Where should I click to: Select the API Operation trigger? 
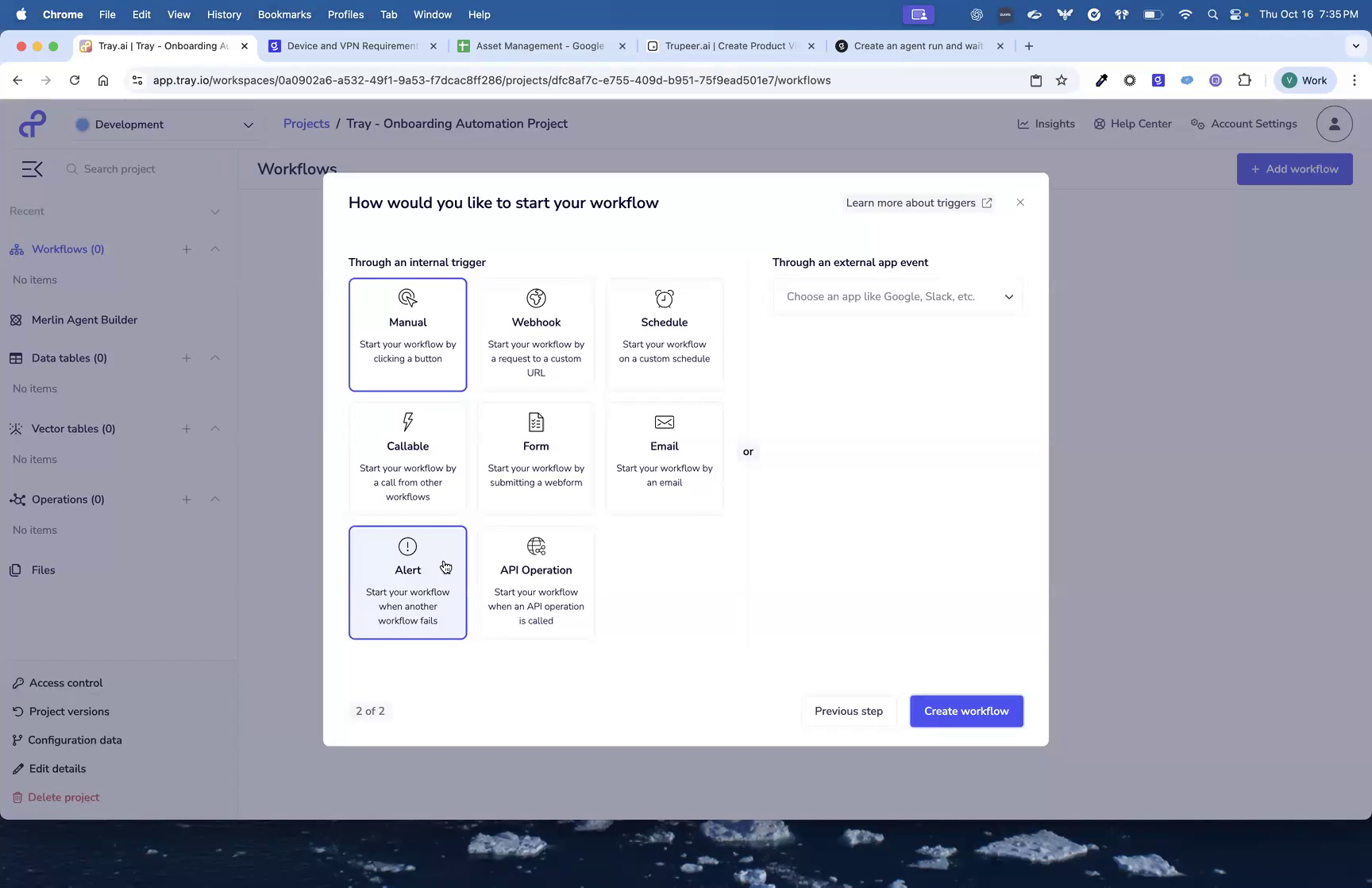point(536,582)
